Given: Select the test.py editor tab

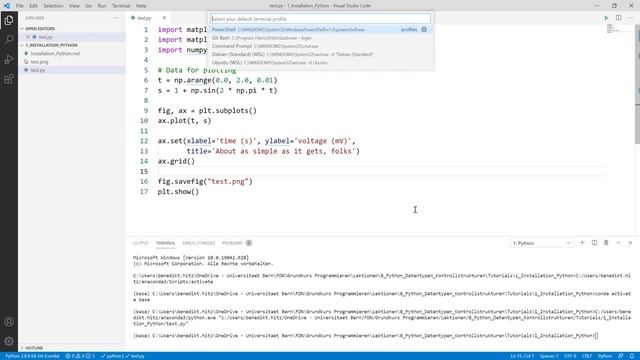Looking at the screenshot, I should pos(144,18).
